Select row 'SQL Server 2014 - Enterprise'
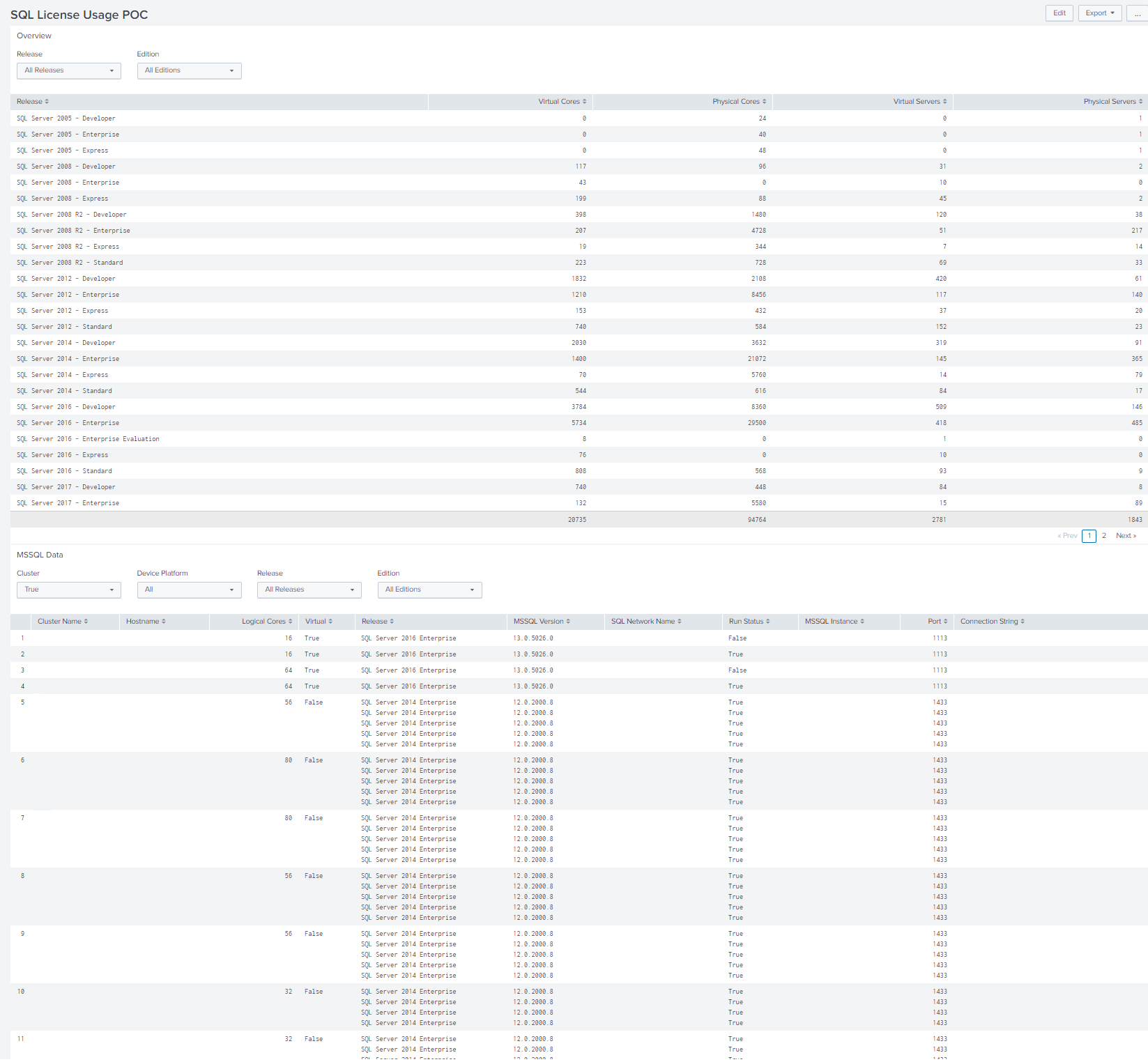This screenshot has width=1148, height=1062. pyautogui.click(x=579, y=359)
